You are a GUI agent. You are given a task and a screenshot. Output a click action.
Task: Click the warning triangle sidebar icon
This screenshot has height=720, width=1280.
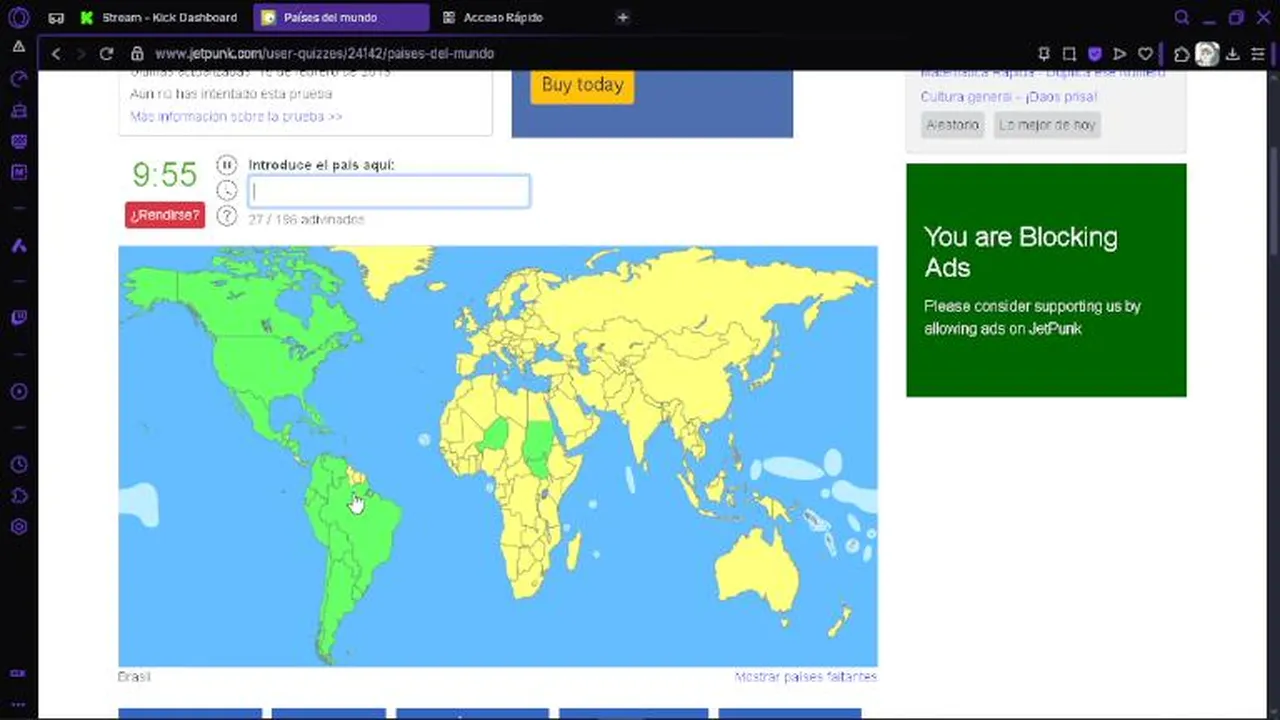(x=19, y=47)
